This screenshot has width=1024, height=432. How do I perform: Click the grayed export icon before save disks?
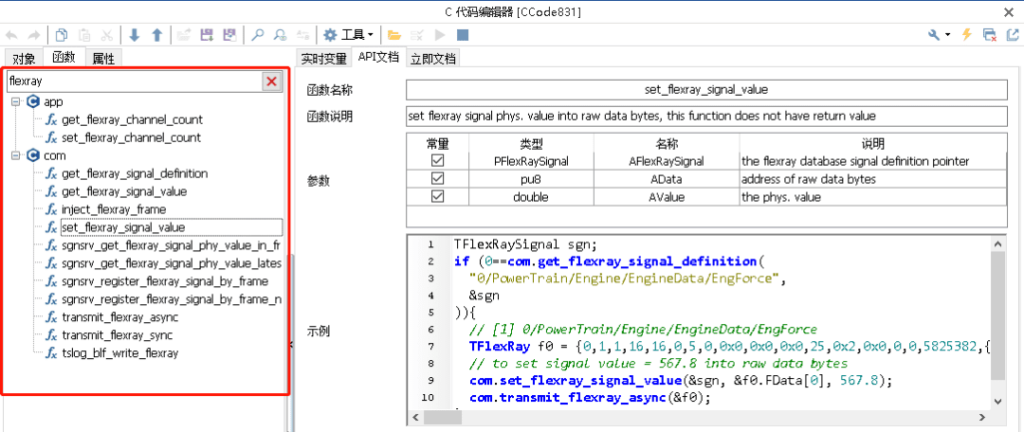point(184,35)
